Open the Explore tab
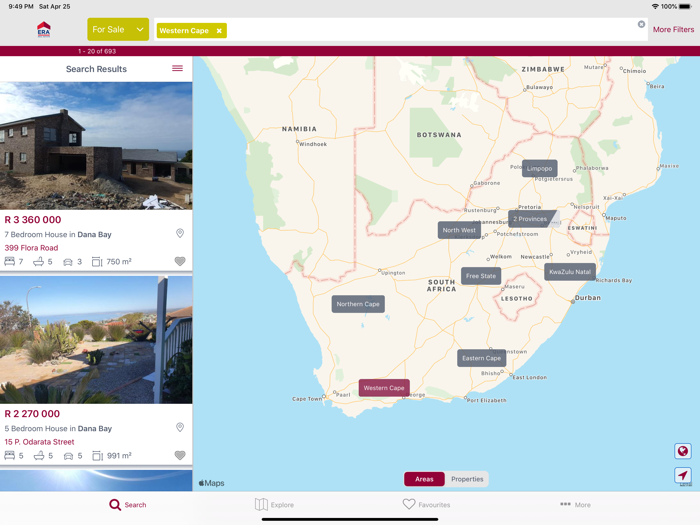This screenshot has width=700, height=525. [274, 504]
